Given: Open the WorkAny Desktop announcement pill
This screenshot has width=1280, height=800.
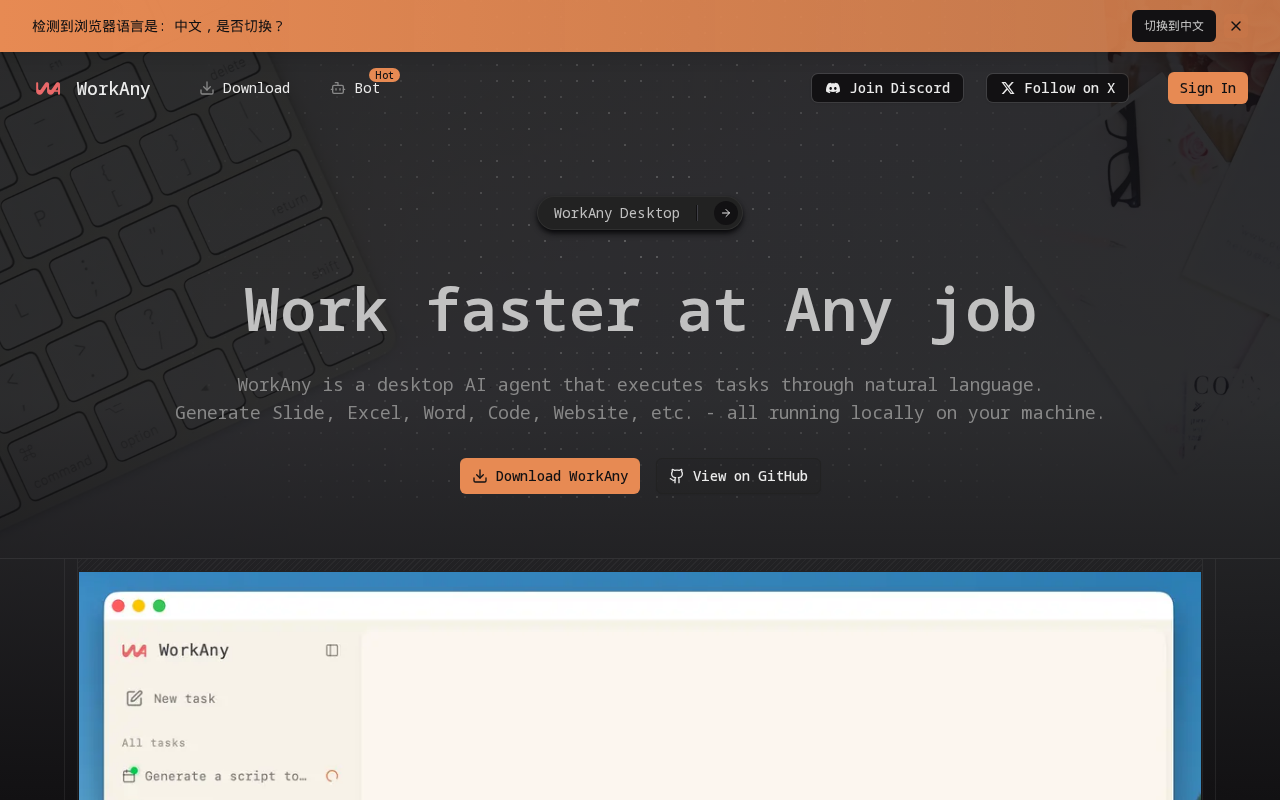Looking at the screenshot, I should pos(640,213).
